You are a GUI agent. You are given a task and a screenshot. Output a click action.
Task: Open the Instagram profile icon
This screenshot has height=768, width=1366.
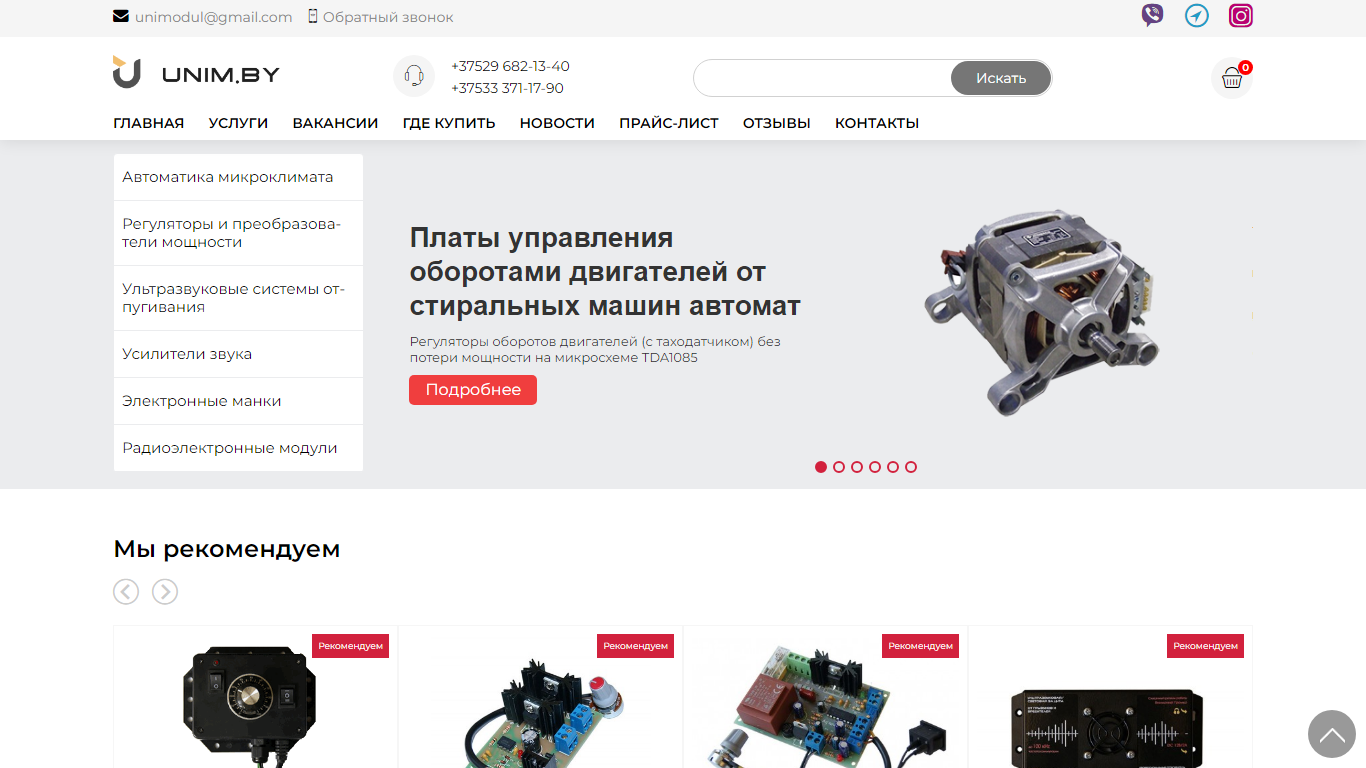tap(1241, 15)
